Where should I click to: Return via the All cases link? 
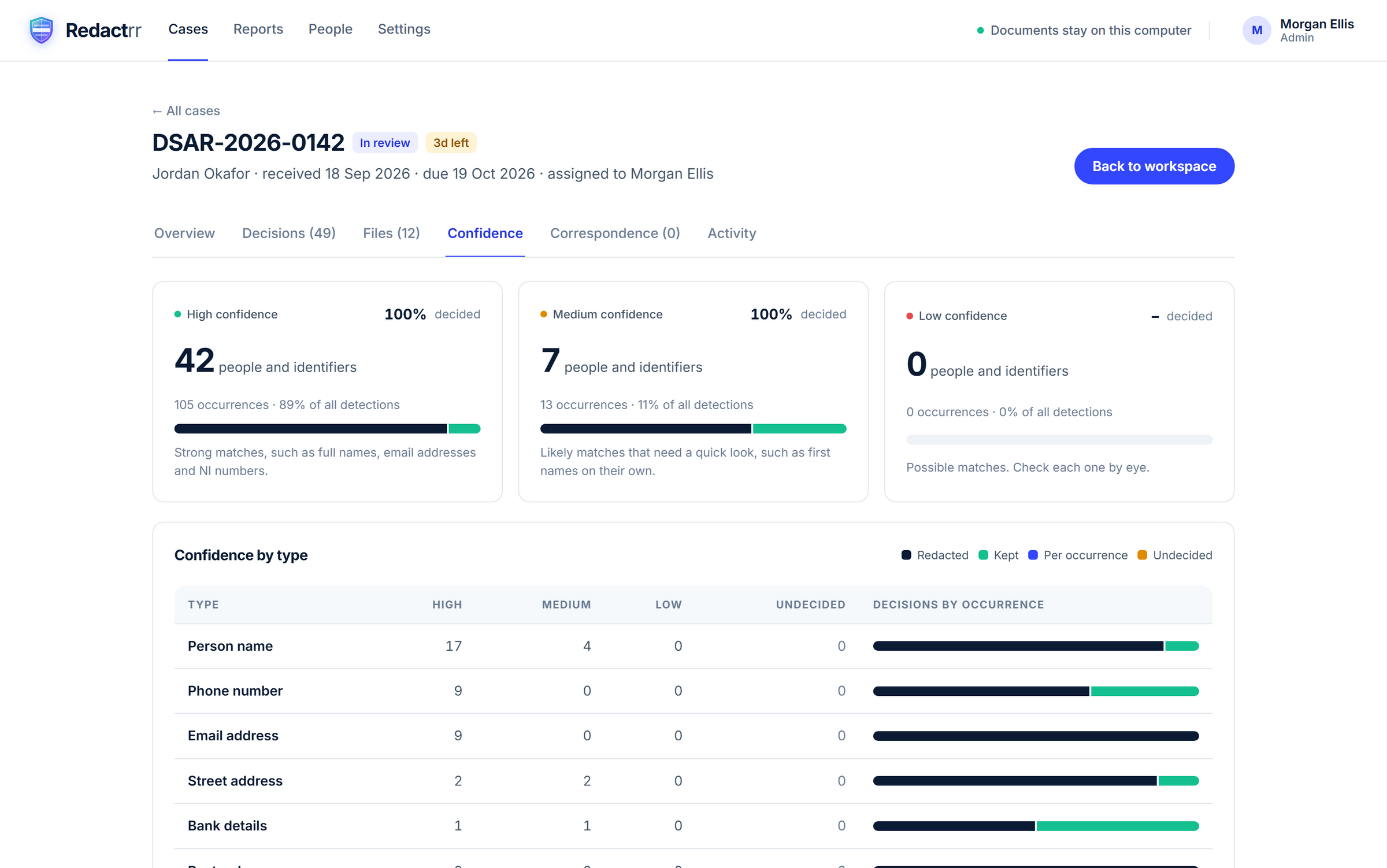point(186,110)
